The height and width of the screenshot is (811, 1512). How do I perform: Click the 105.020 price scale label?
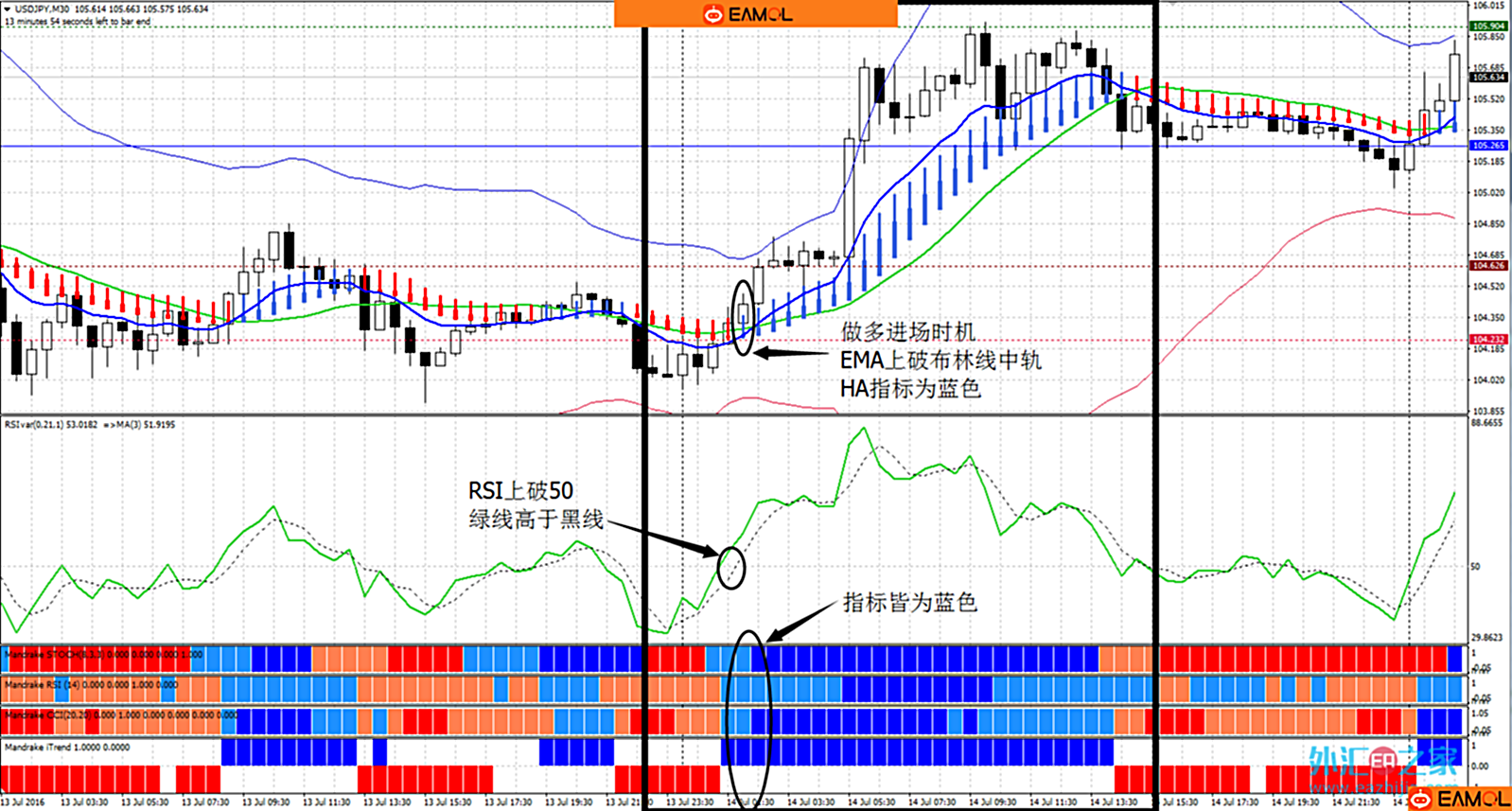coord(1489,192)
